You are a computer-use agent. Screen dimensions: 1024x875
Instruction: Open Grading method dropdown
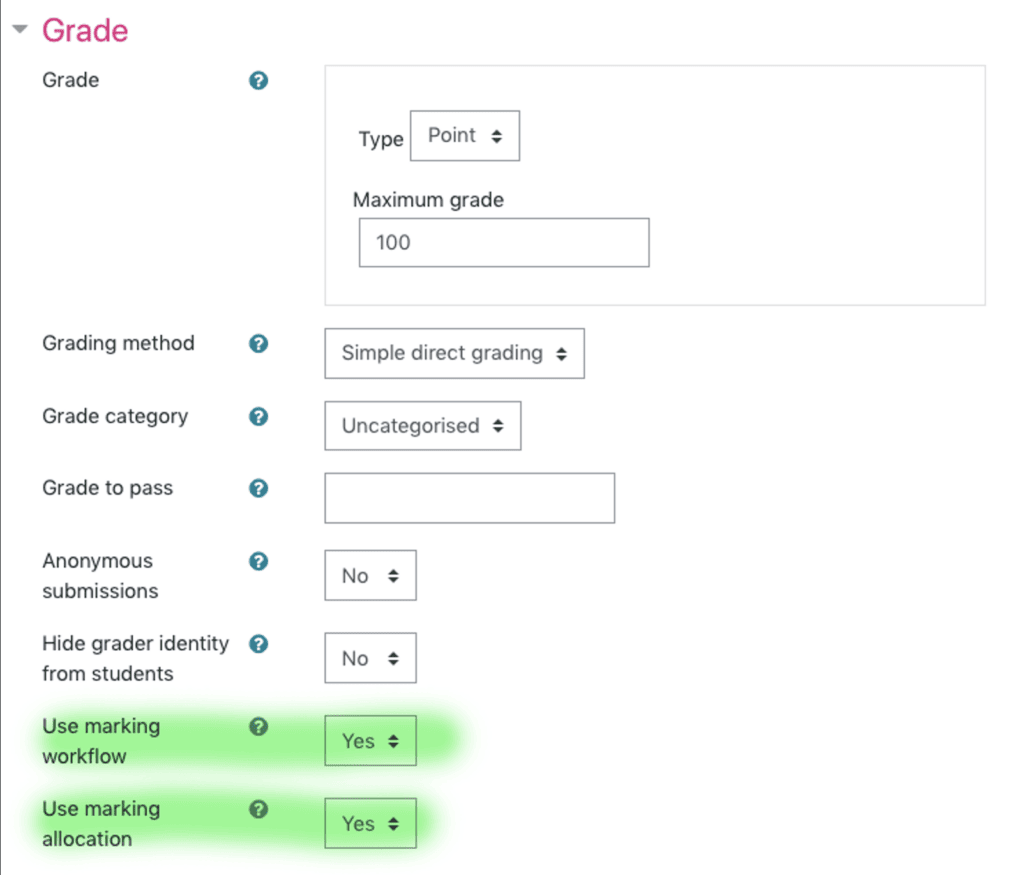[454, 353]
